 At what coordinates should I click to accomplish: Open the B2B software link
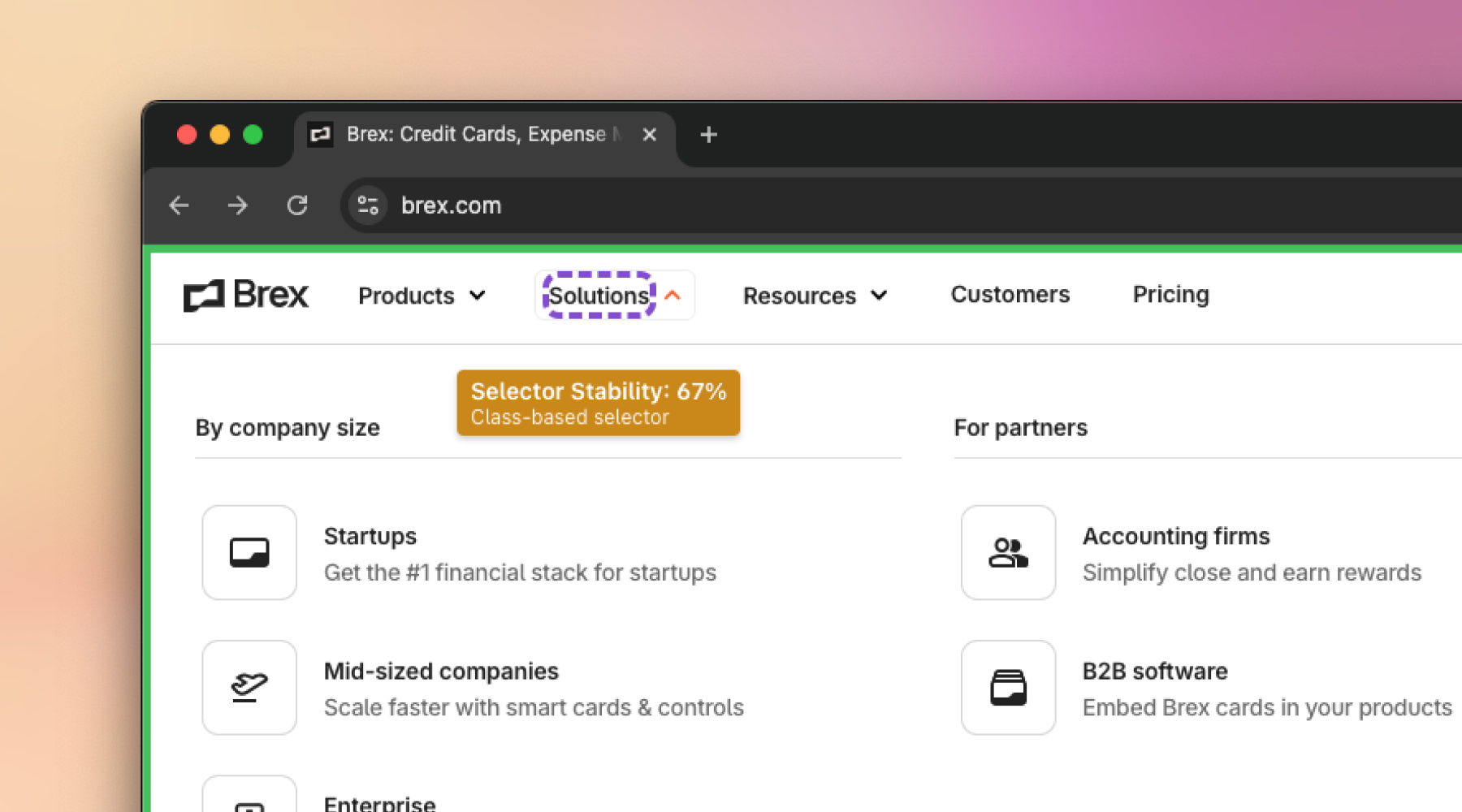click(1155, 672)
